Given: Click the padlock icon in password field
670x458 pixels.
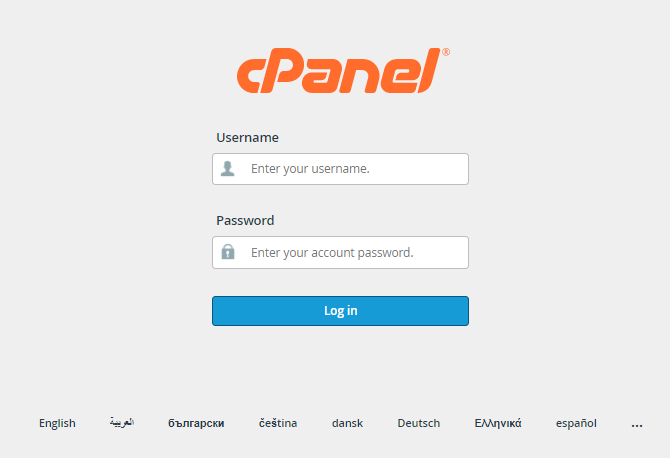Looking at the screenshot, I should [228, 252].
